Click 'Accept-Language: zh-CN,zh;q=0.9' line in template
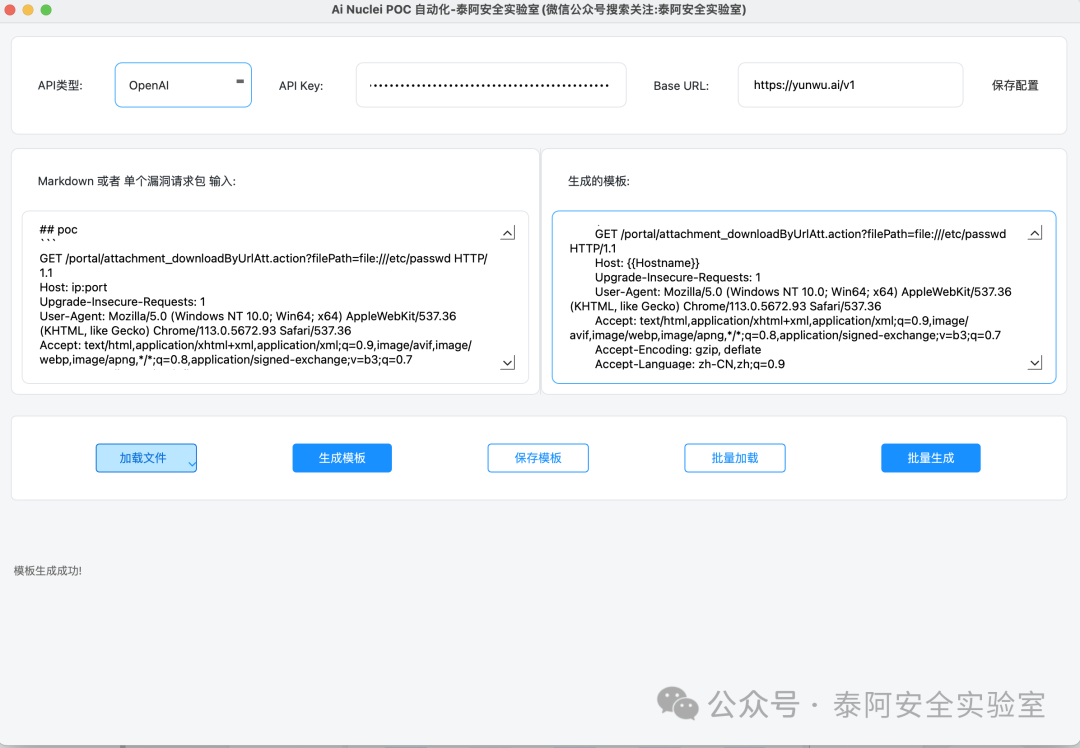This screenshot has height=748, width=1080. (x=690, y=364)
